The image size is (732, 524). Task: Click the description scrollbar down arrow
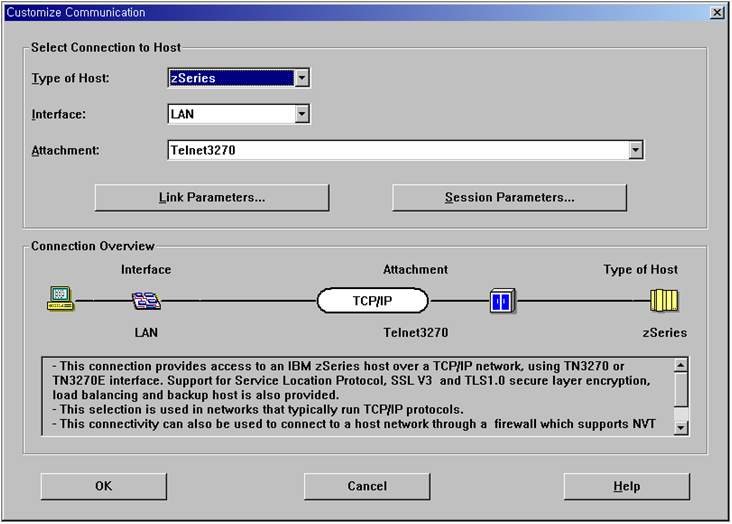pyautogui.click(x=681, y=428)
